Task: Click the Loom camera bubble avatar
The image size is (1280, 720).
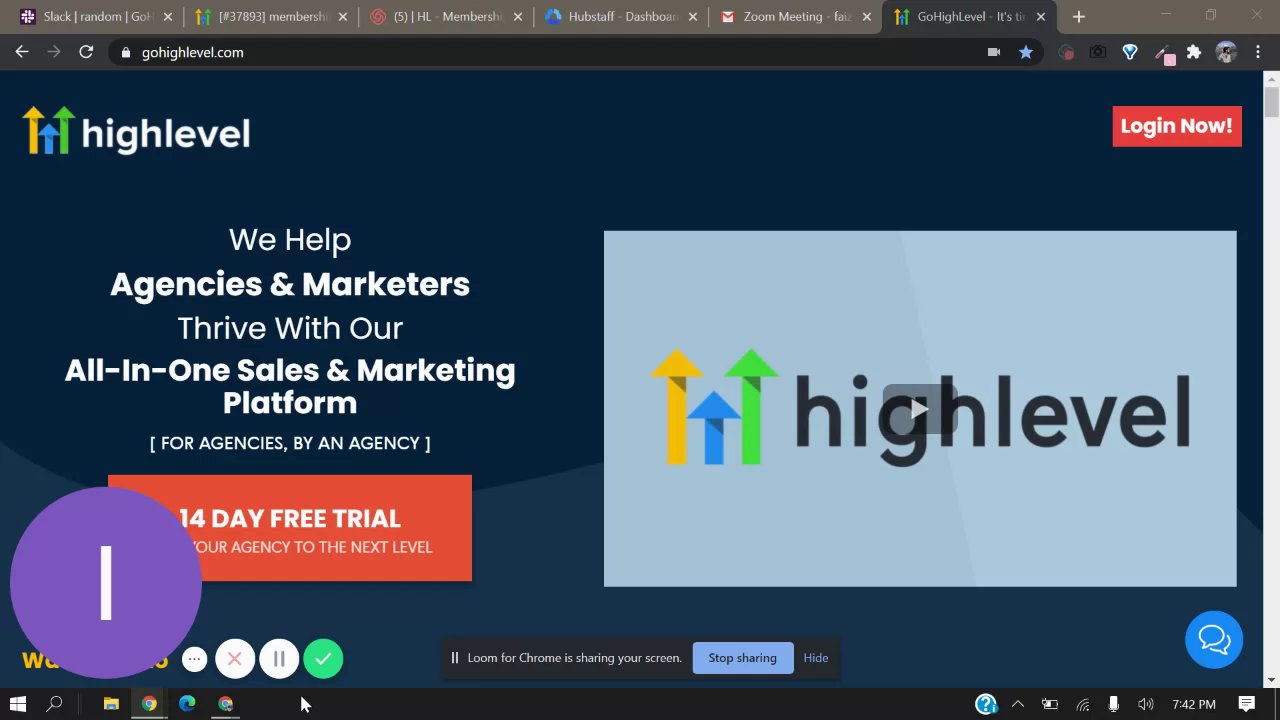Action: [x=105, y=583]
